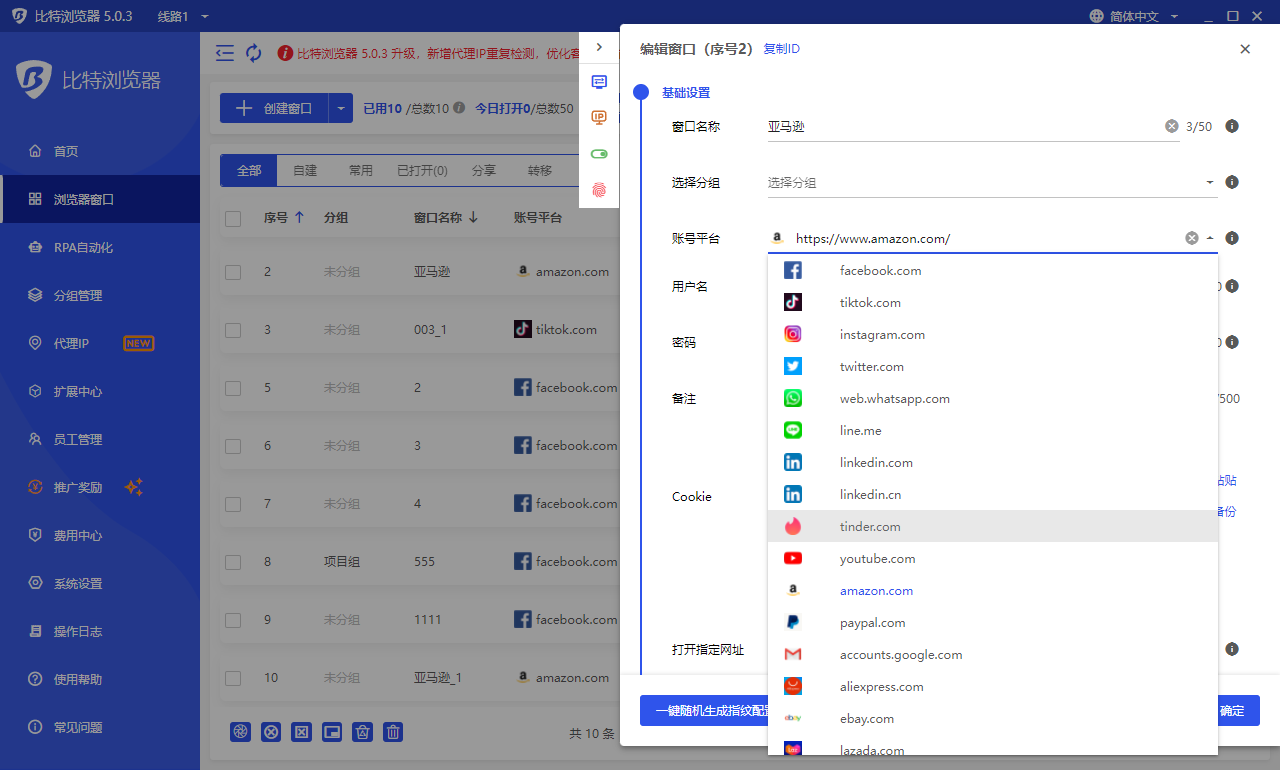Click the IP monitor icon in the dialog sidebar

point(599,117)
